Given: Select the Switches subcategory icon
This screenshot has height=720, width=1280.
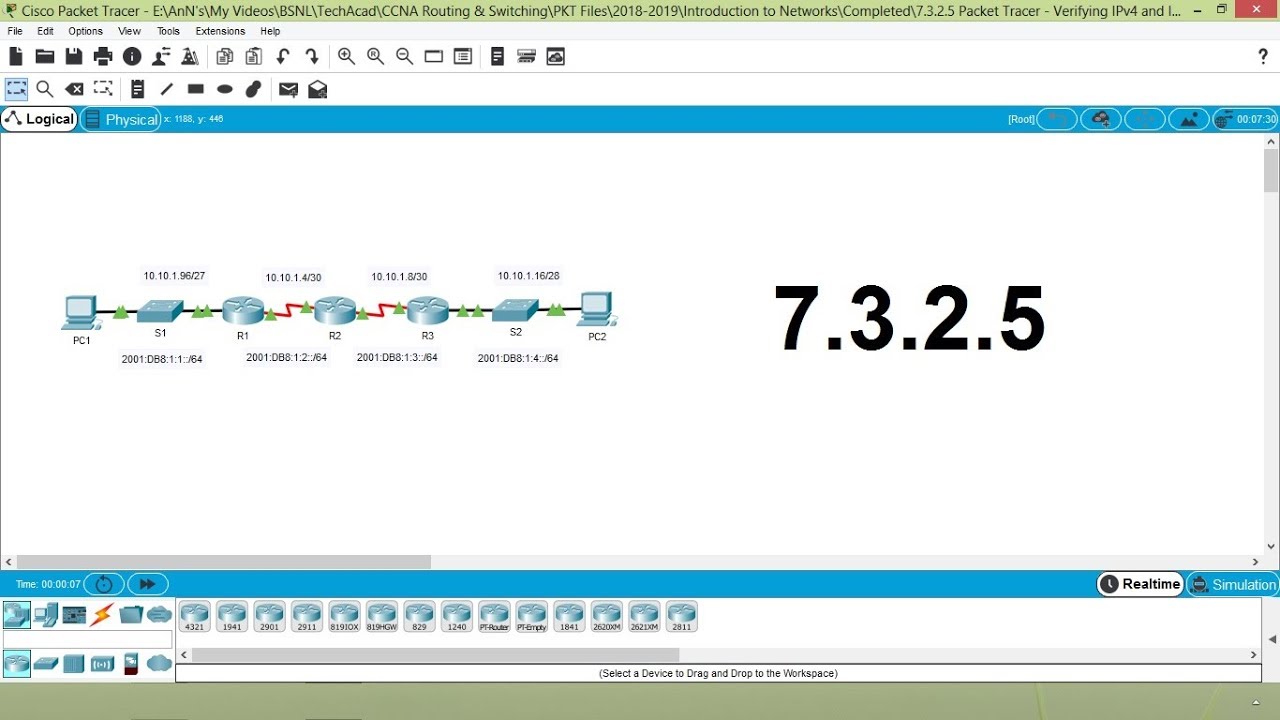Looking at the screenshot, I should tap(46, 663).
